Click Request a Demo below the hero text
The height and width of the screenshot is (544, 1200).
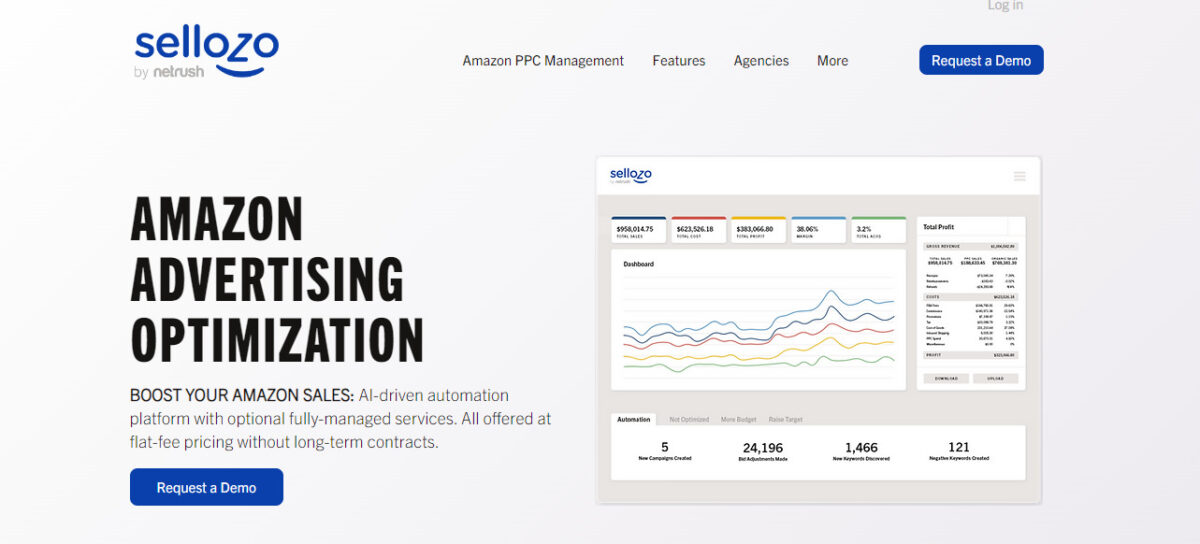pos(206,487)
